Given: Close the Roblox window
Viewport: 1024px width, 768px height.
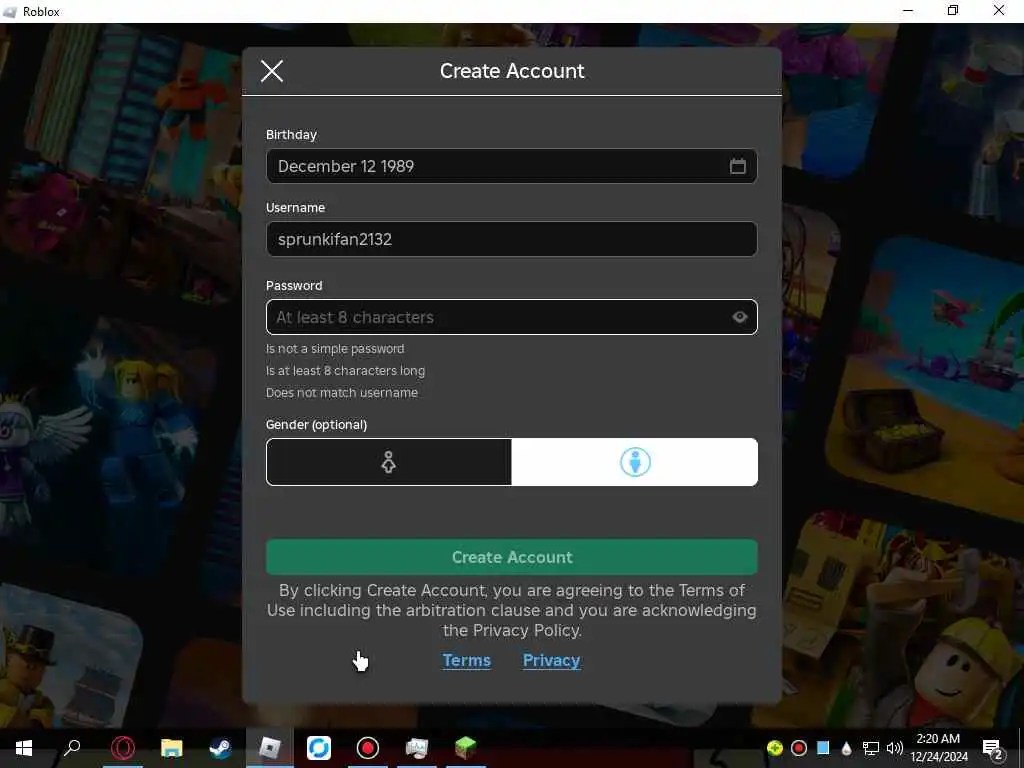Looking at the screenshot, I should (999, 10).
